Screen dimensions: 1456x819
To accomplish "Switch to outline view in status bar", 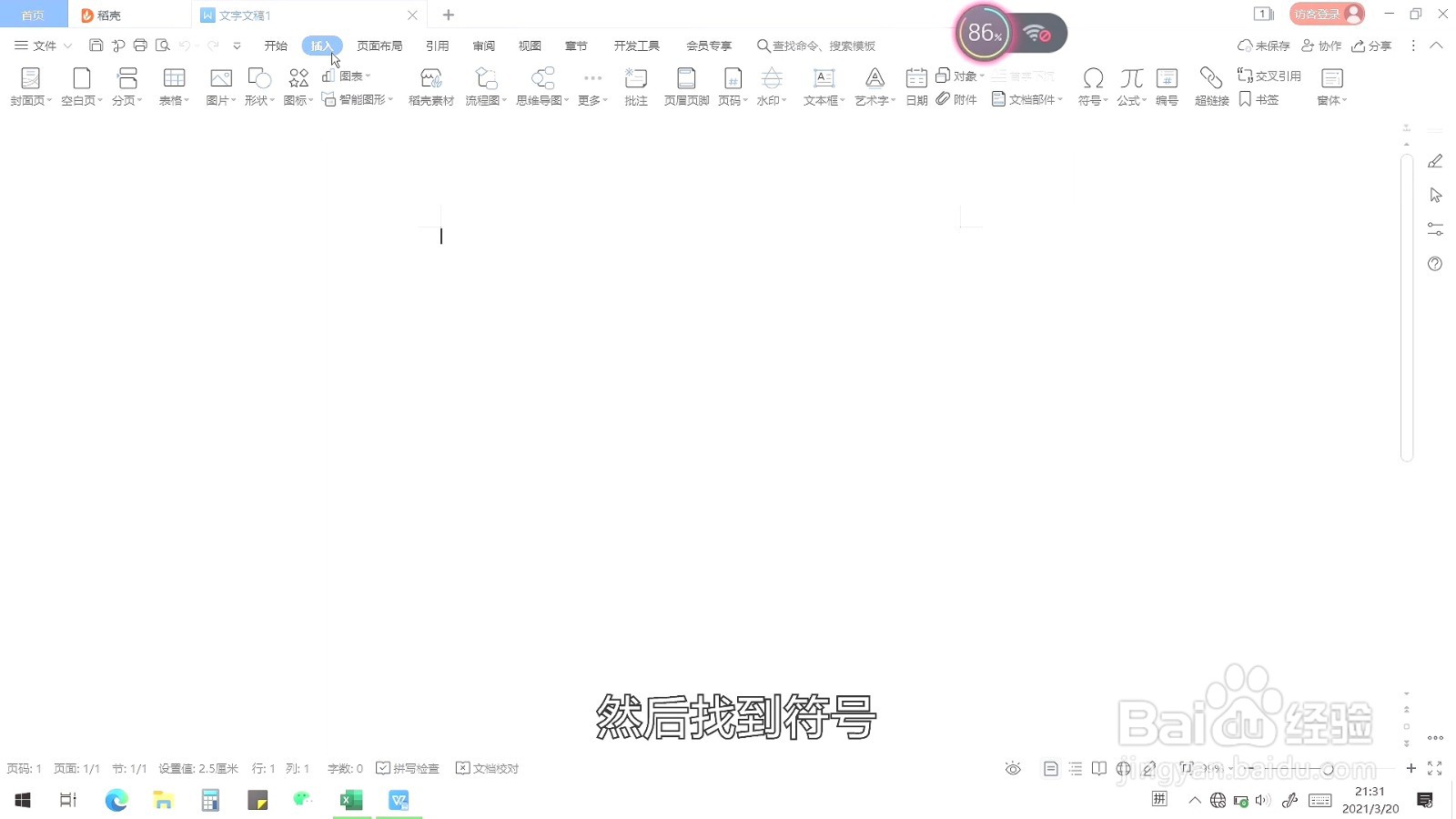I will tap(1075, 769).
